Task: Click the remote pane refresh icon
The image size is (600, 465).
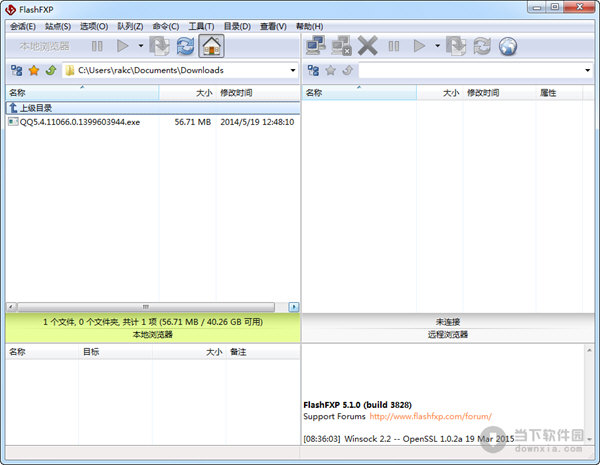Action: pos(482,46)
